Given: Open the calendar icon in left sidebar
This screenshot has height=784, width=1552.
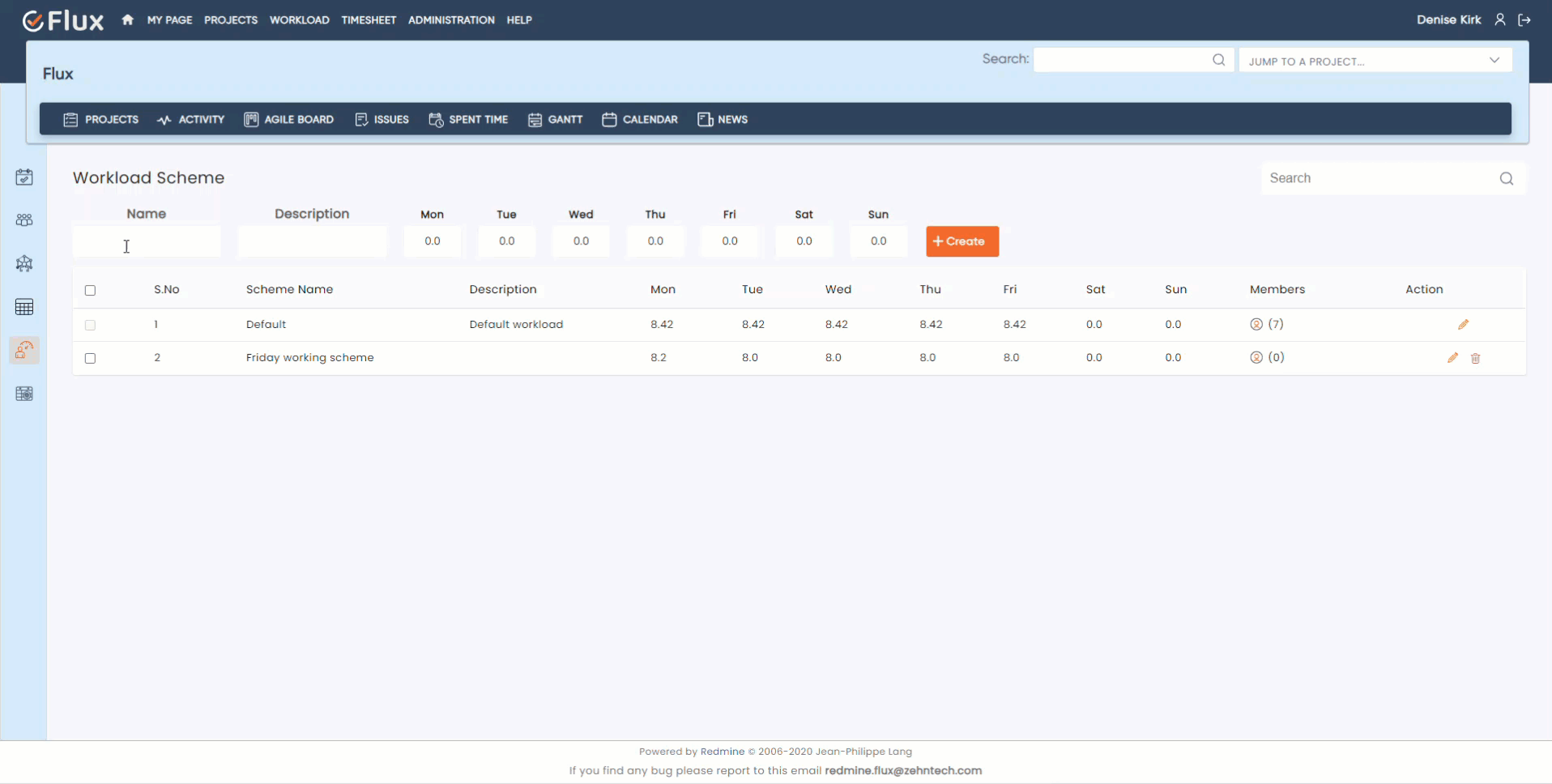Looking at the screenshot, I should 24,177.
